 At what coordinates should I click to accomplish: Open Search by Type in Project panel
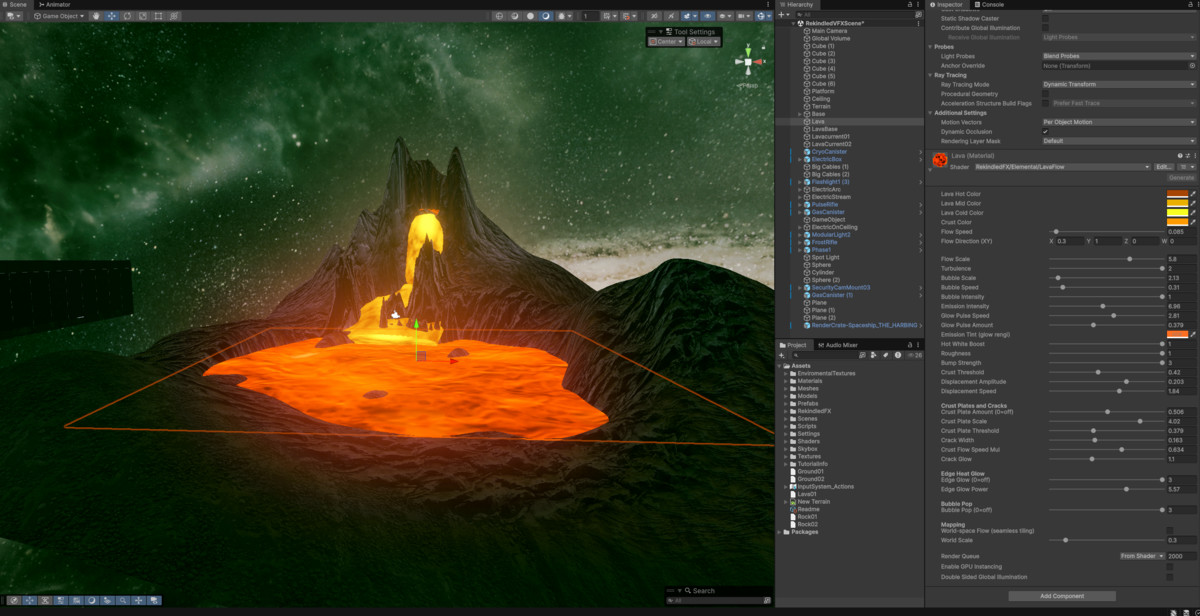[x=873, y=355]
